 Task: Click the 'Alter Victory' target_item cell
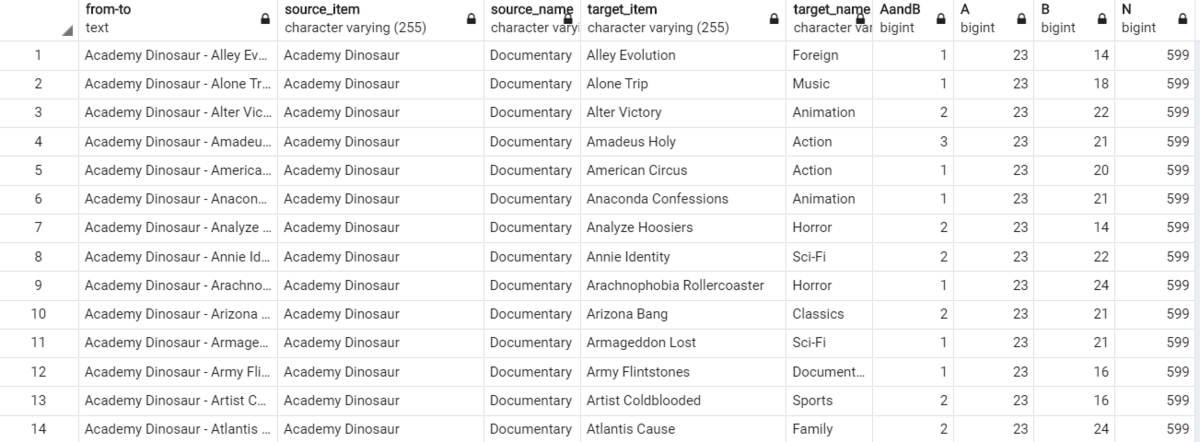[683, 113]
